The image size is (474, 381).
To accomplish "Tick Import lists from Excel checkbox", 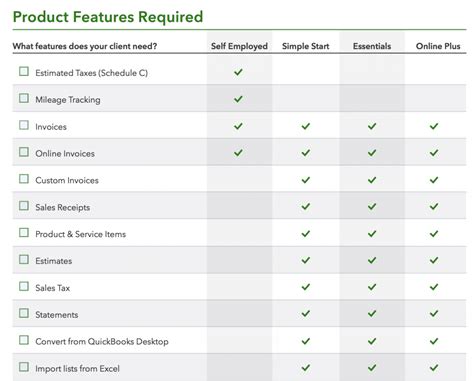I will (x=24, y=367).
